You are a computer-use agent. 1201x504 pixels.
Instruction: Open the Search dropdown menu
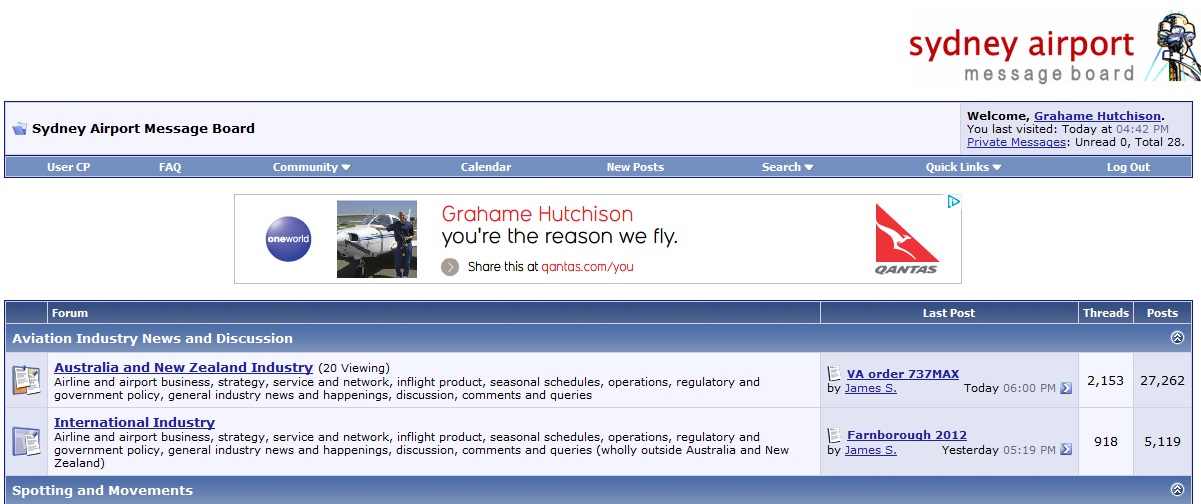(x=787, y=167)
